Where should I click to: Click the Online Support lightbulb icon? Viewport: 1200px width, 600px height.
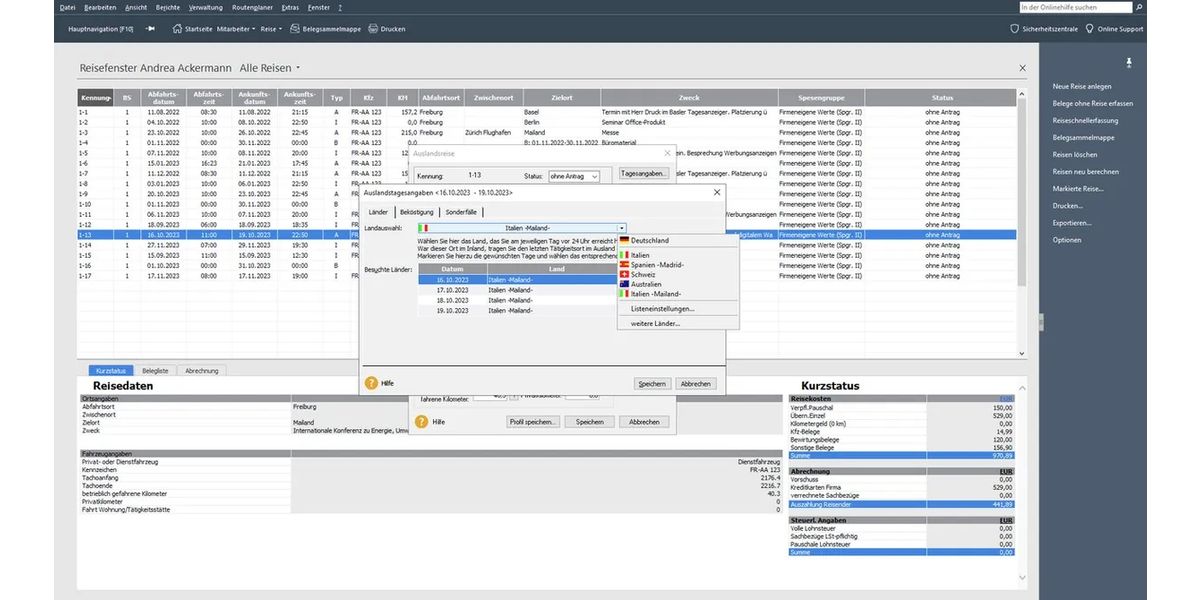coord(1089,29)
